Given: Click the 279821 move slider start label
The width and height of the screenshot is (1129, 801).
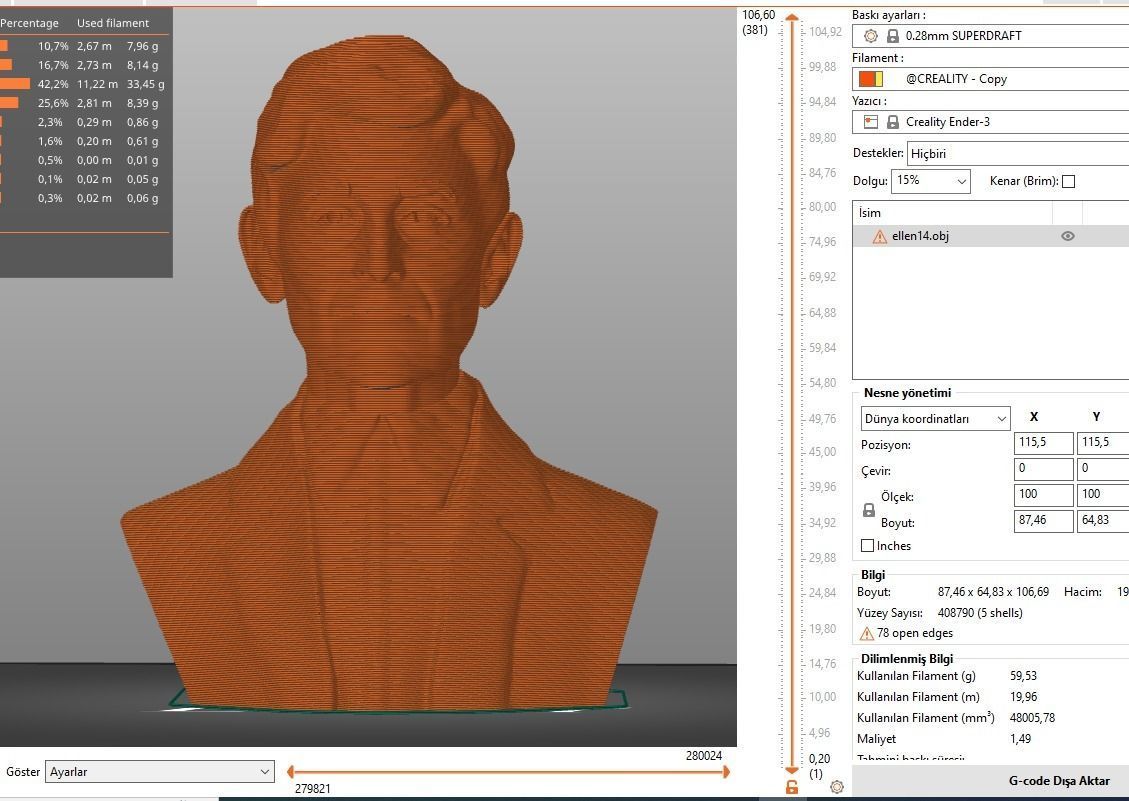Looking at the screenshot, I should pos(312,789).
